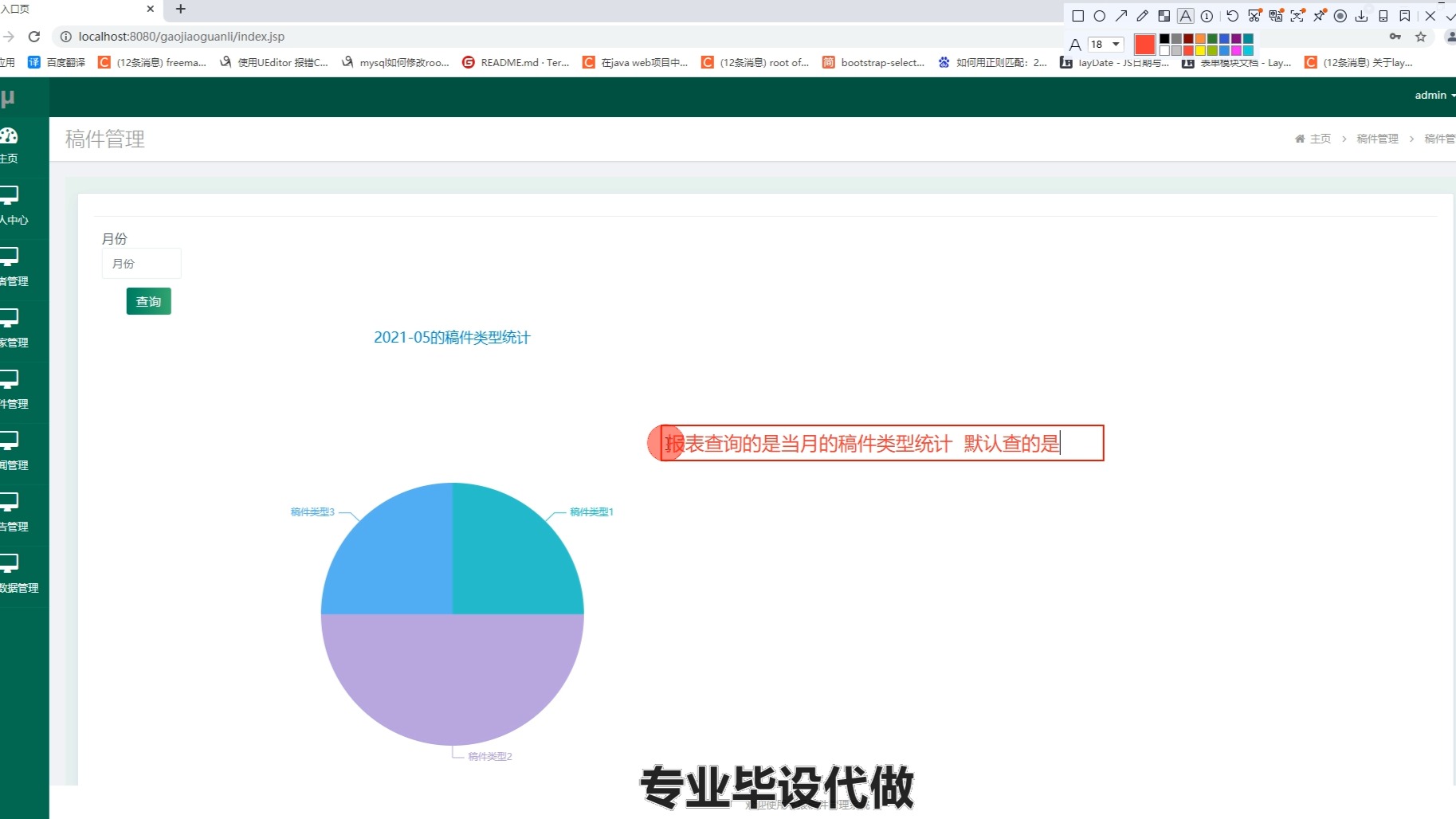Click the send-to-phone icon
1456x819 pixels.
[1383, 16]
